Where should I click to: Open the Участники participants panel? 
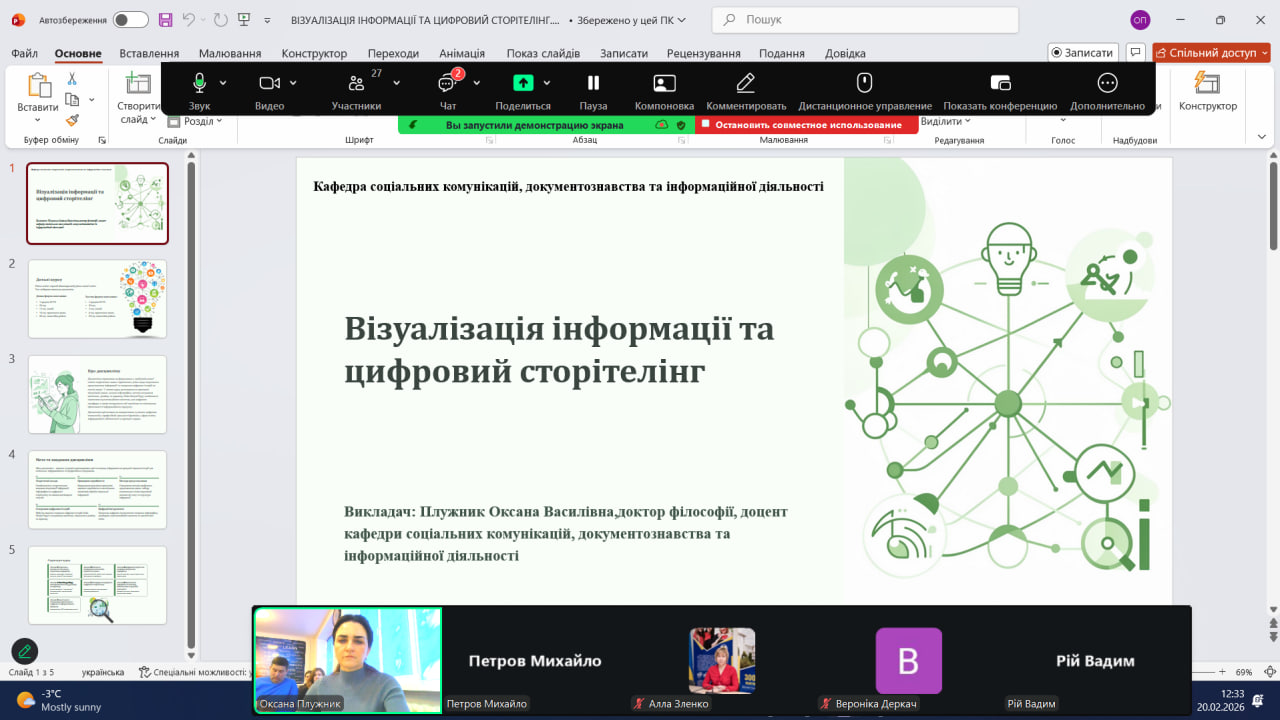[356, 83]
